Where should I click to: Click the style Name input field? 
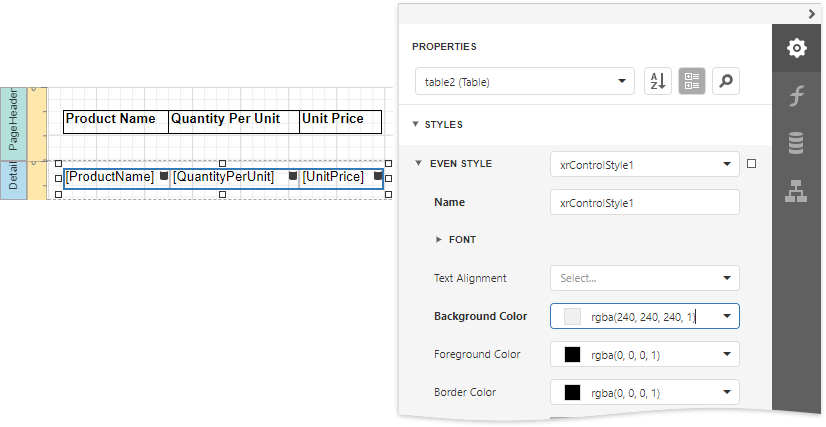(x=644, y=202)
